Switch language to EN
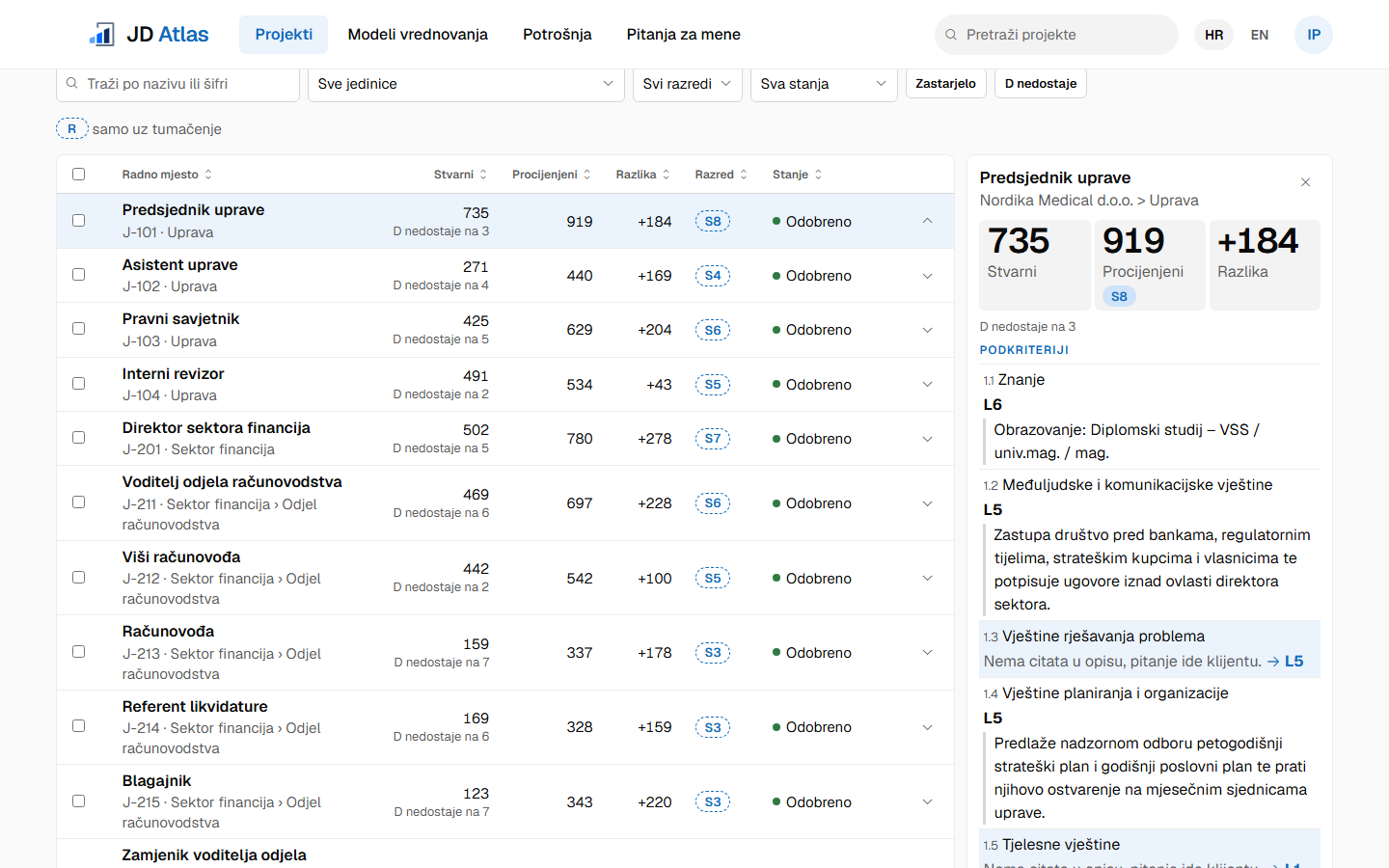The image size is (1389, 868). pos(1260,35)
